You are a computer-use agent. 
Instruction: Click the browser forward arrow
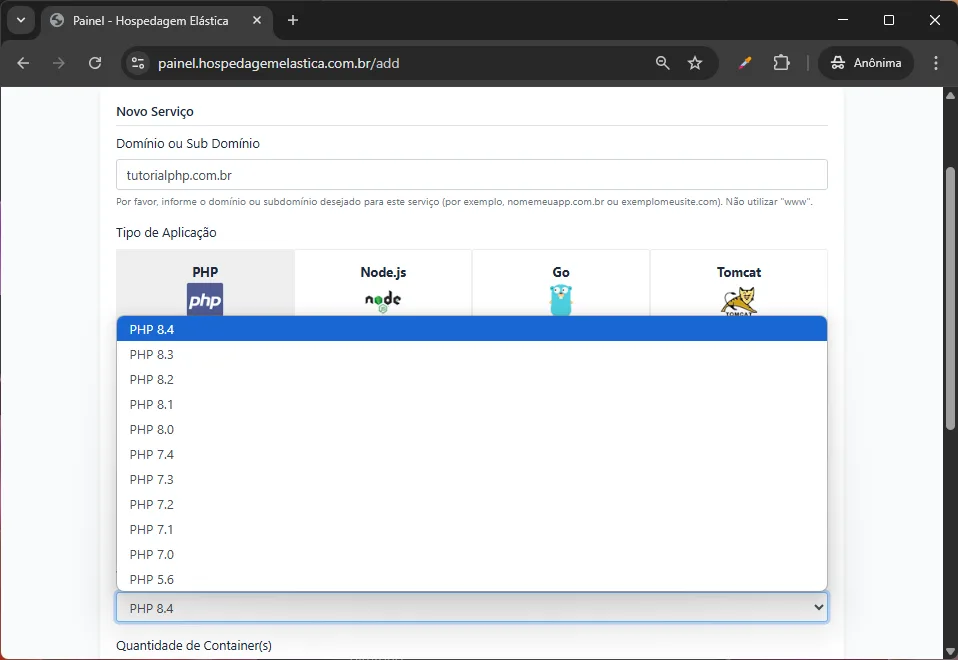[59, 63]
